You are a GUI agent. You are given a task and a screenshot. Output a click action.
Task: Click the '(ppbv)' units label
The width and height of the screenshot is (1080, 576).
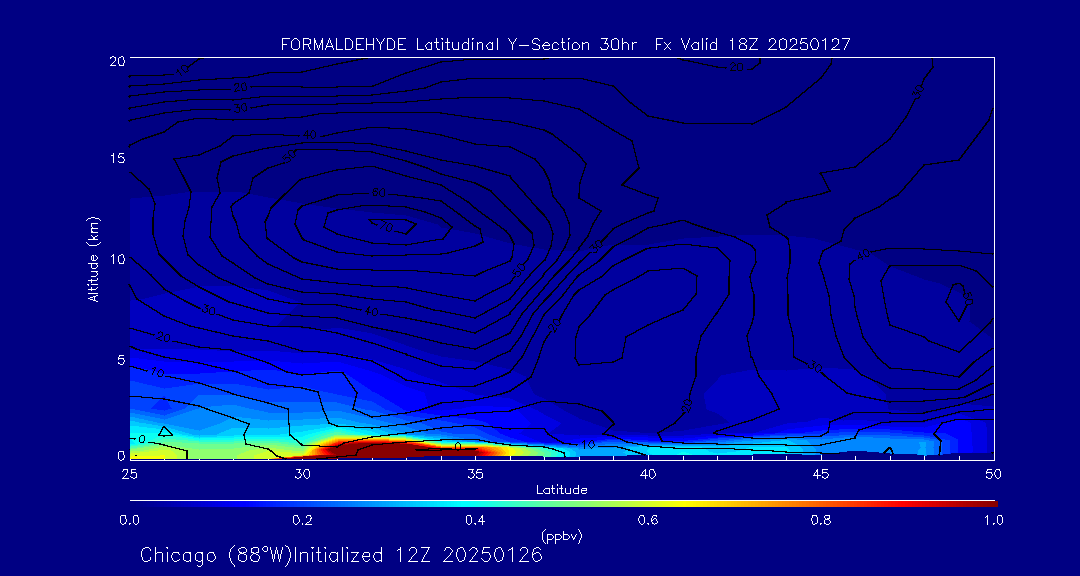point(561,536)
